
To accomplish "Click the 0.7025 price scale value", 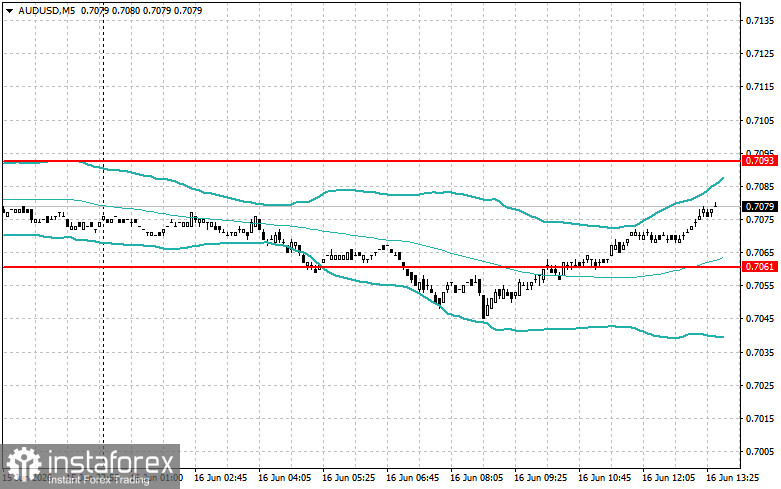I will 760,385.
